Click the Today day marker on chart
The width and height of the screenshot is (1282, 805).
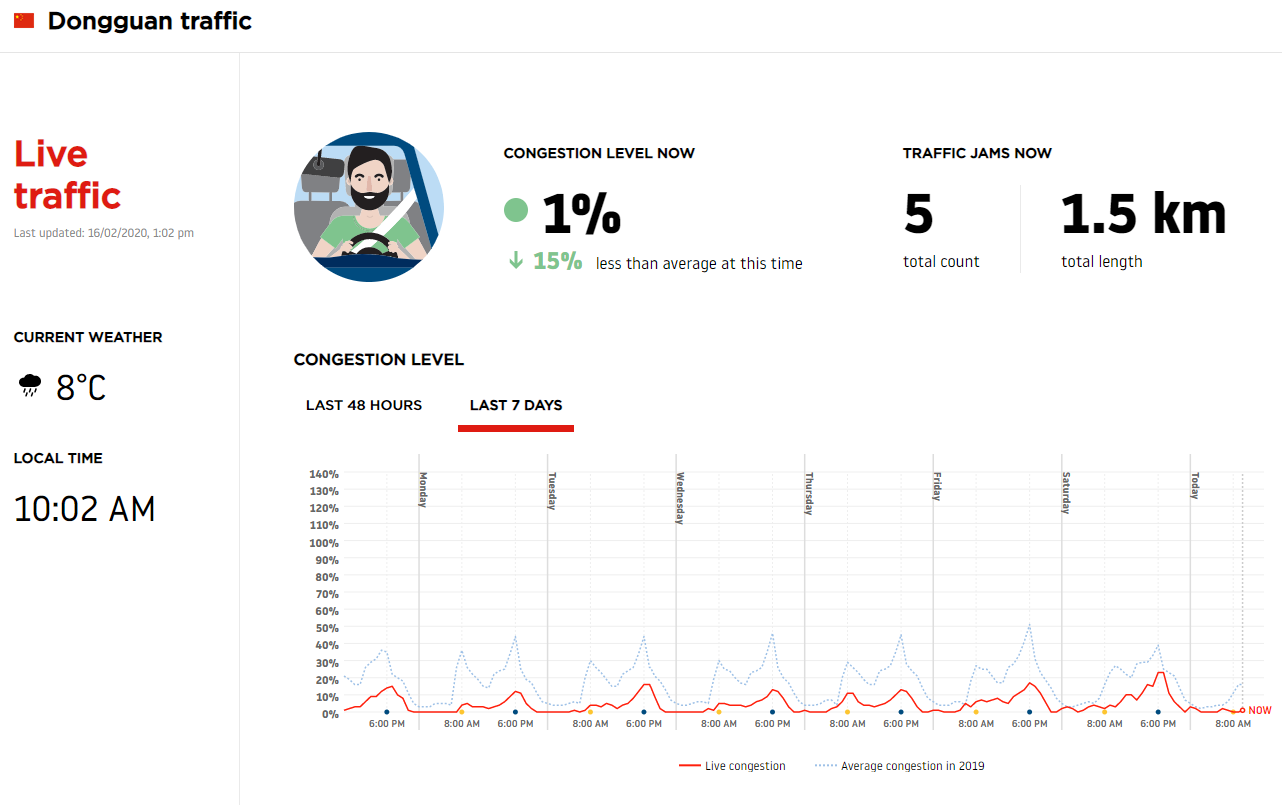coord(1194,486)
